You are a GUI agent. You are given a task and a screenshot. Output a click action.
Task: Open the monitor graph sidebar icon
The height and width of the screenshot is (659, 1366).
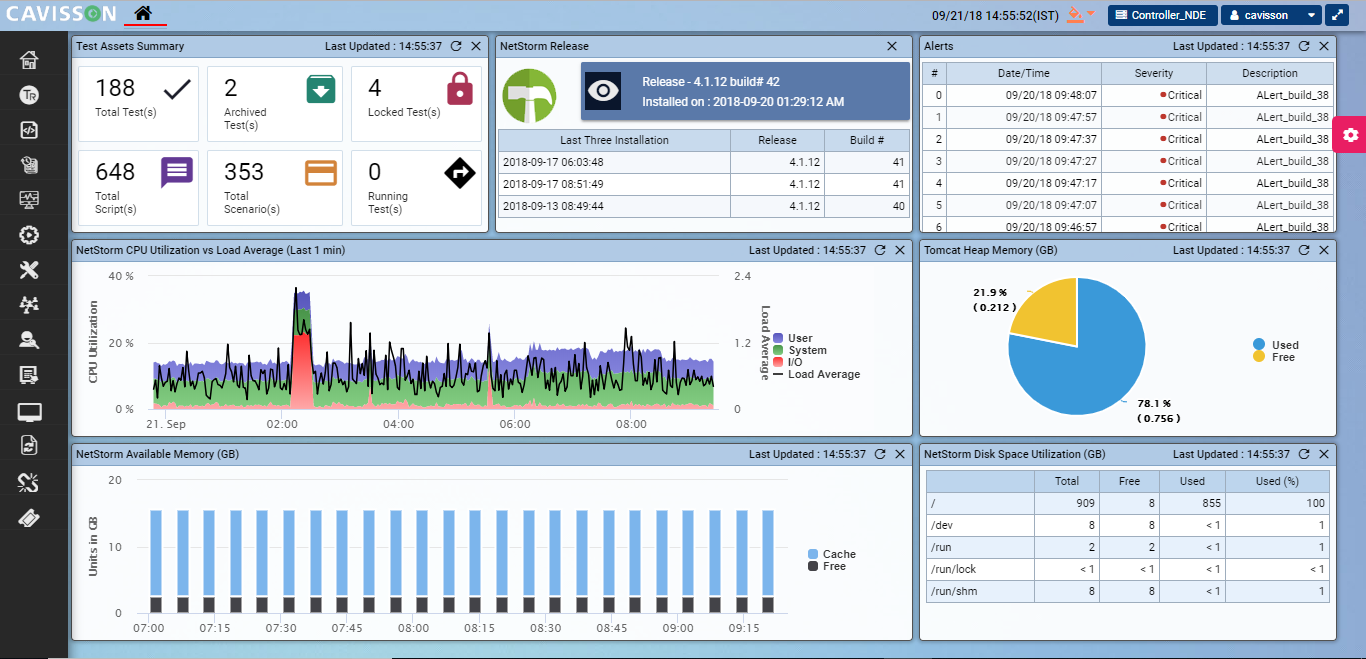coord(29,200)
